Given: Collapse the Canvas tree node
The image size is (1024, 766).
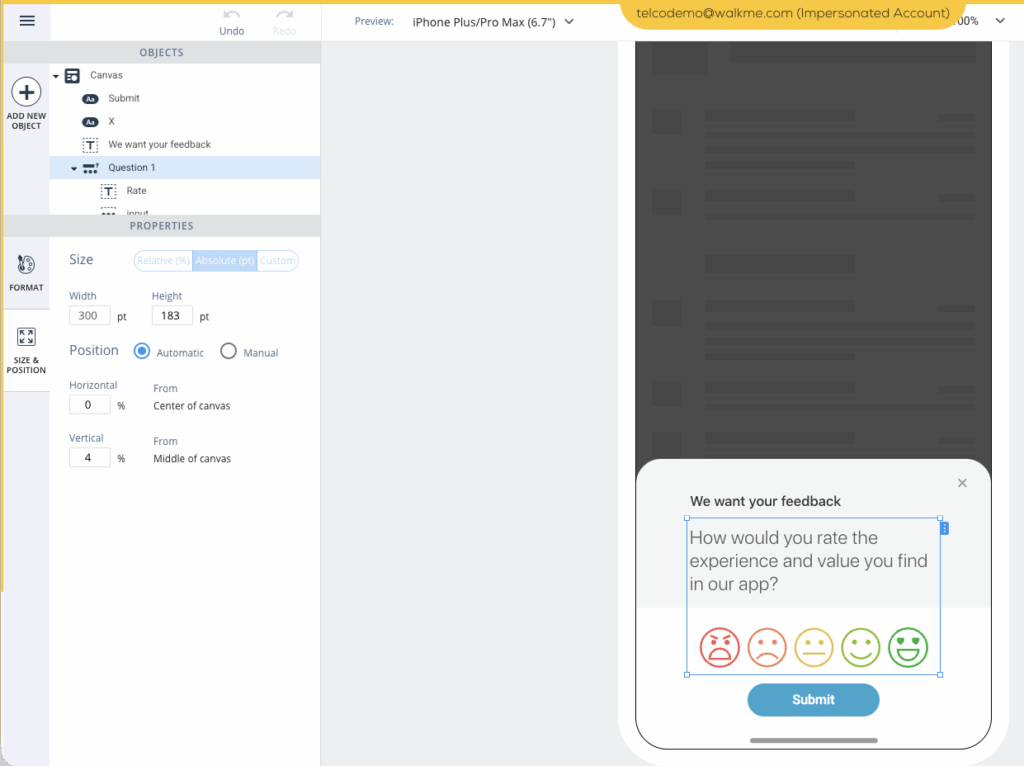Looking at the screenshot, I should tap(56, 76).
